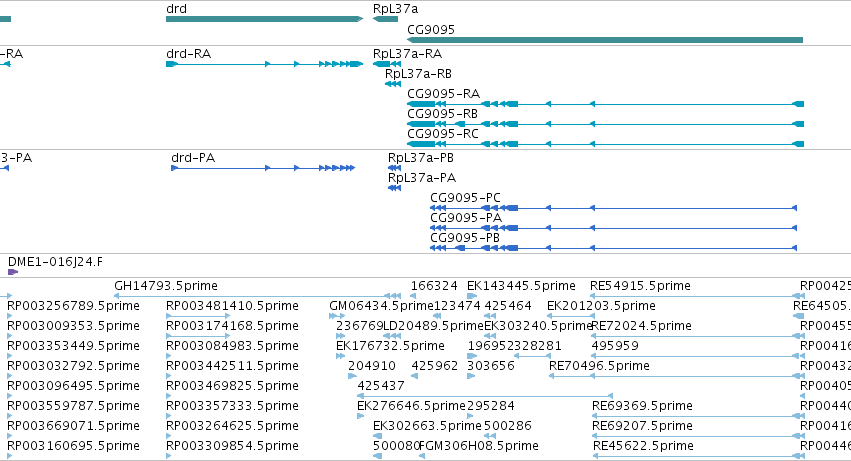Click the 425962 EST label

click(x=435, y=366)
